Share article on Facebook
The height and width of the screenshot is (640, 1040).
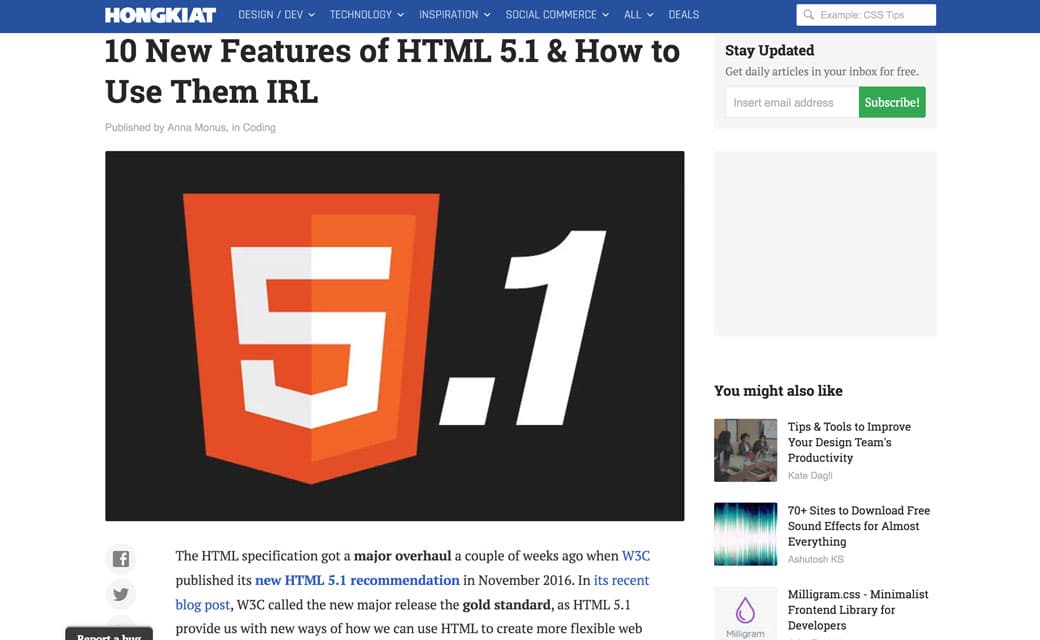pos(121,559)
